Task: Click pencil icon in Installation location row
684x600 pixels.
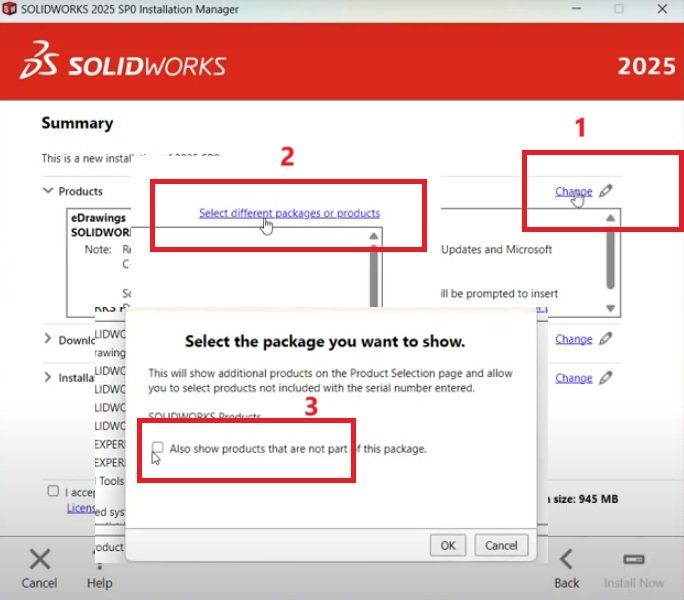Action: click(605, 377)
